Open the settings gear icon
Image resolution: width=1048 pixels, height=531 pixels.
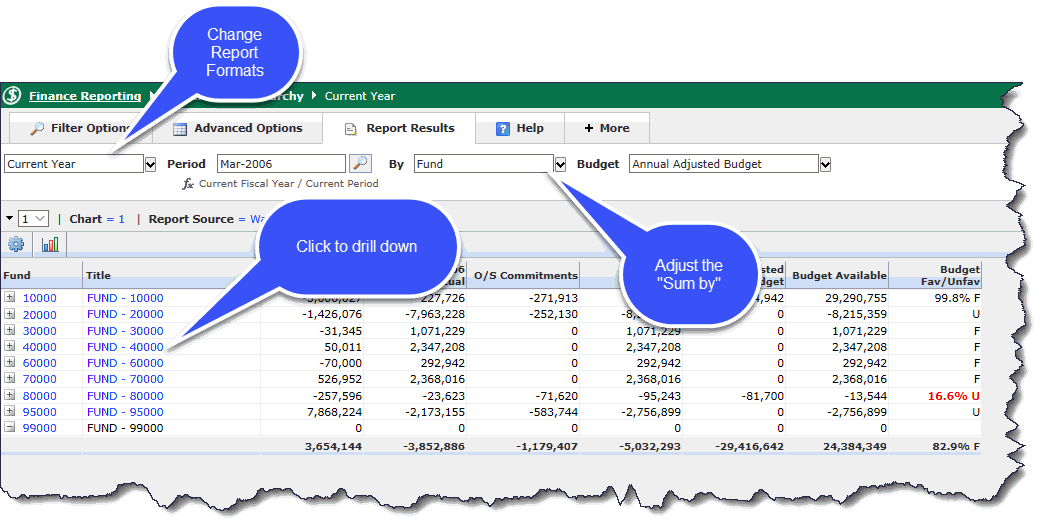(16, 244)
